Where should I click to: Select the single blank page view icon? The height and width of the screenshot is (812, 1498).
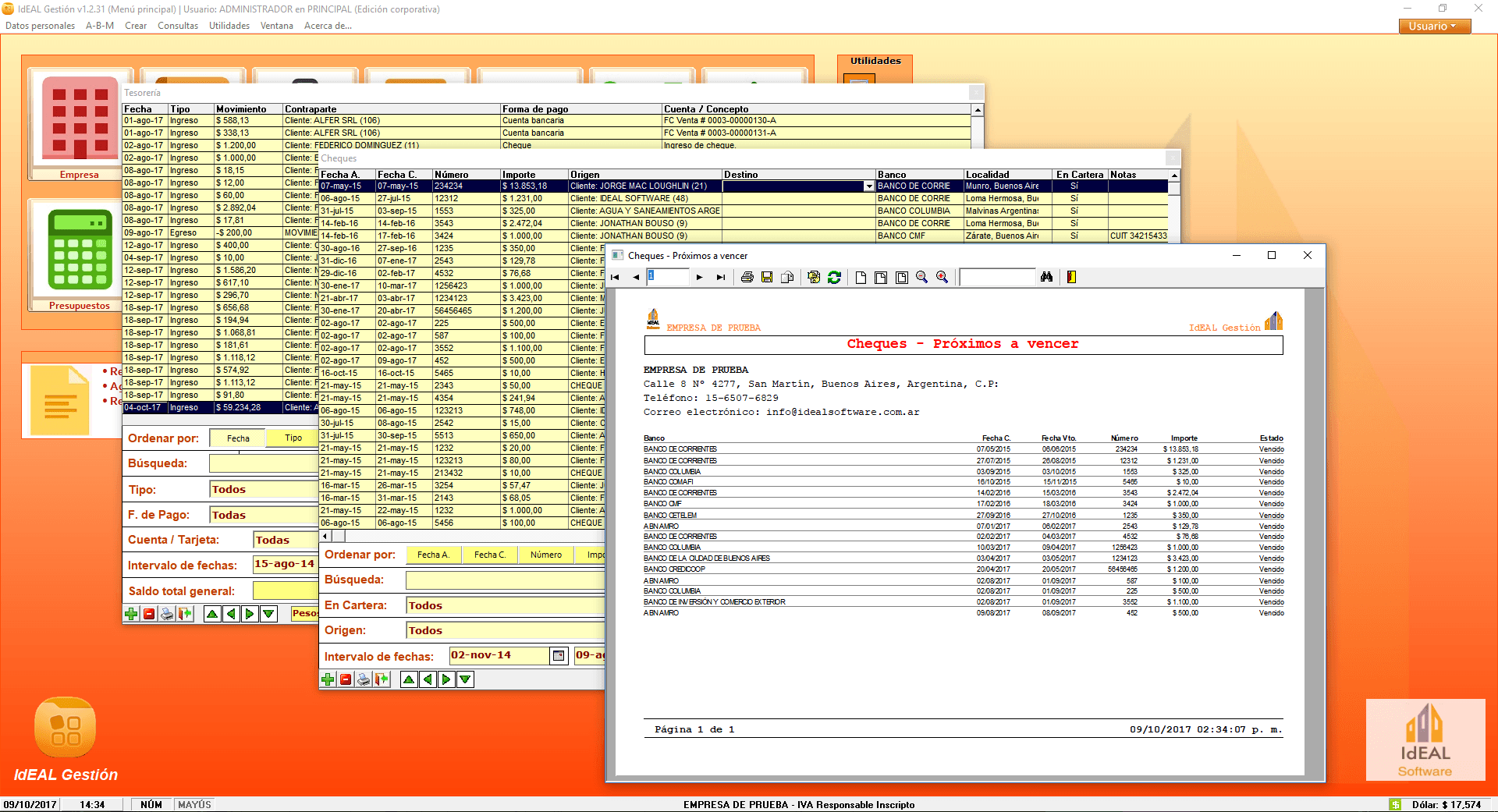pyautogui.click(x=861, y=277)
